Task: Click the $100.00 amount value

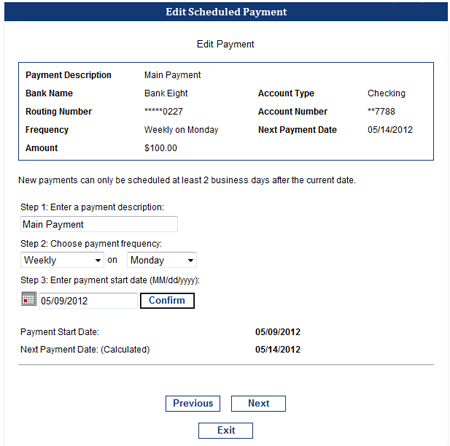Action: pyautogui.click(x=161, y=148)
